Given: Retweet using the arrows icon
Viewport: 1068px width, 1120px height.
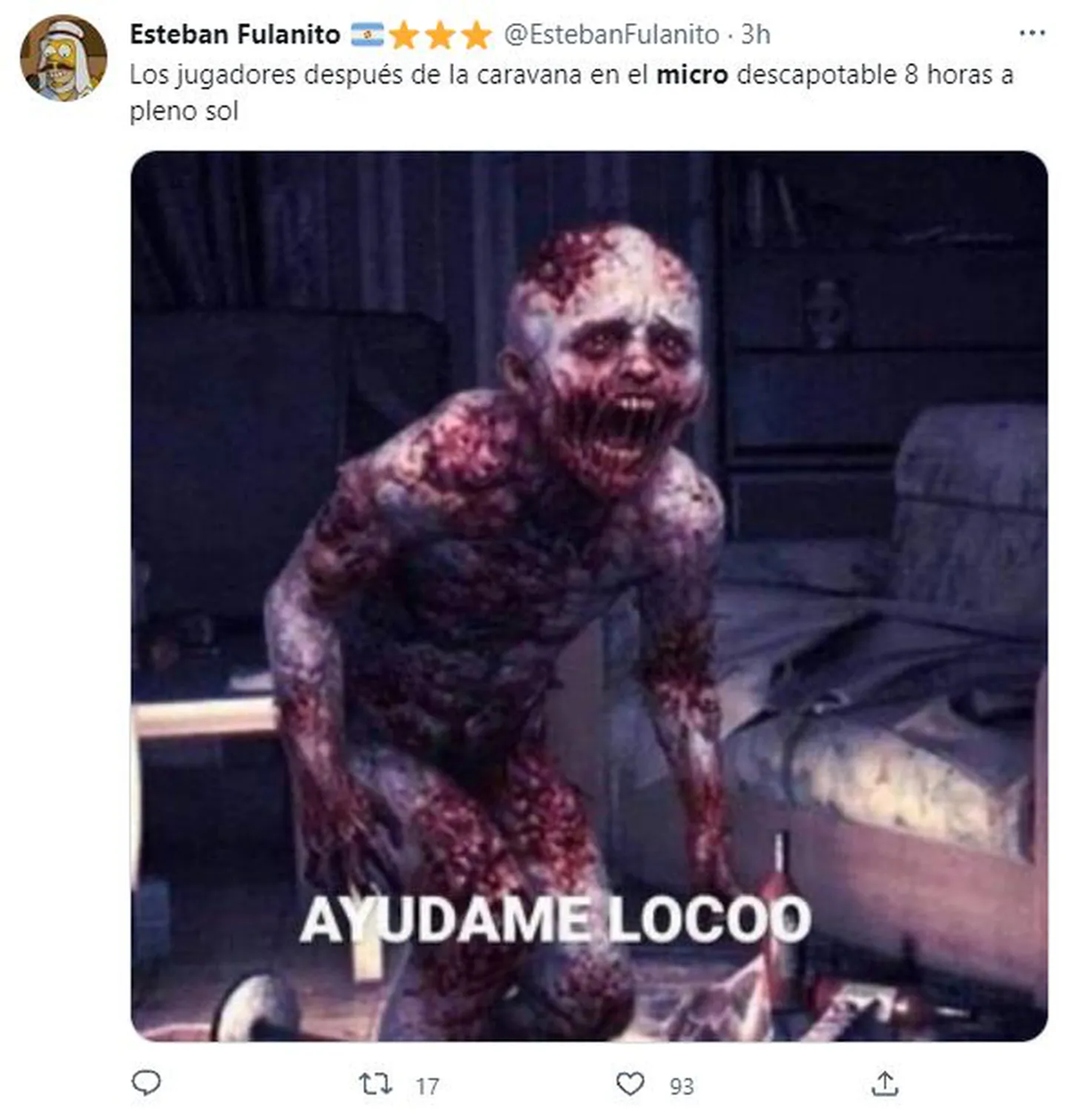Looking at the screenshot, I should (x=375, y=1084).
